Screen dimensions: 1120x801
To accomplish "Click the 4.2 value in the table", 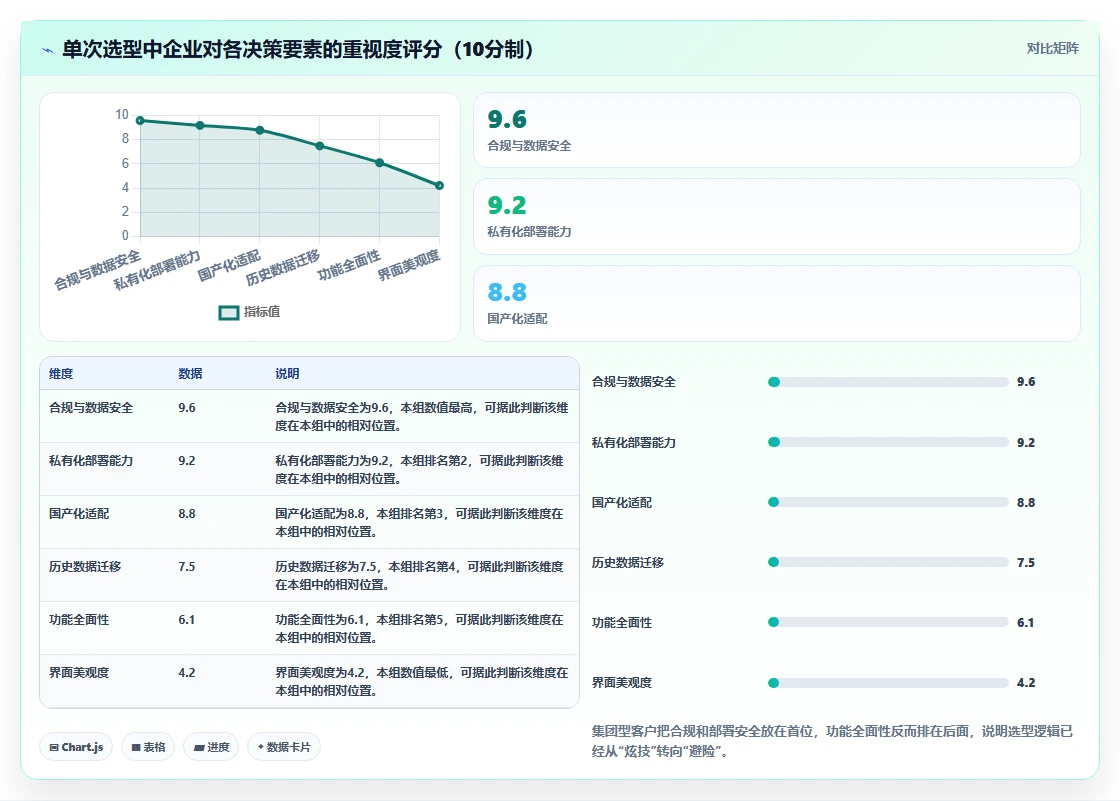I will click(186, 672).
